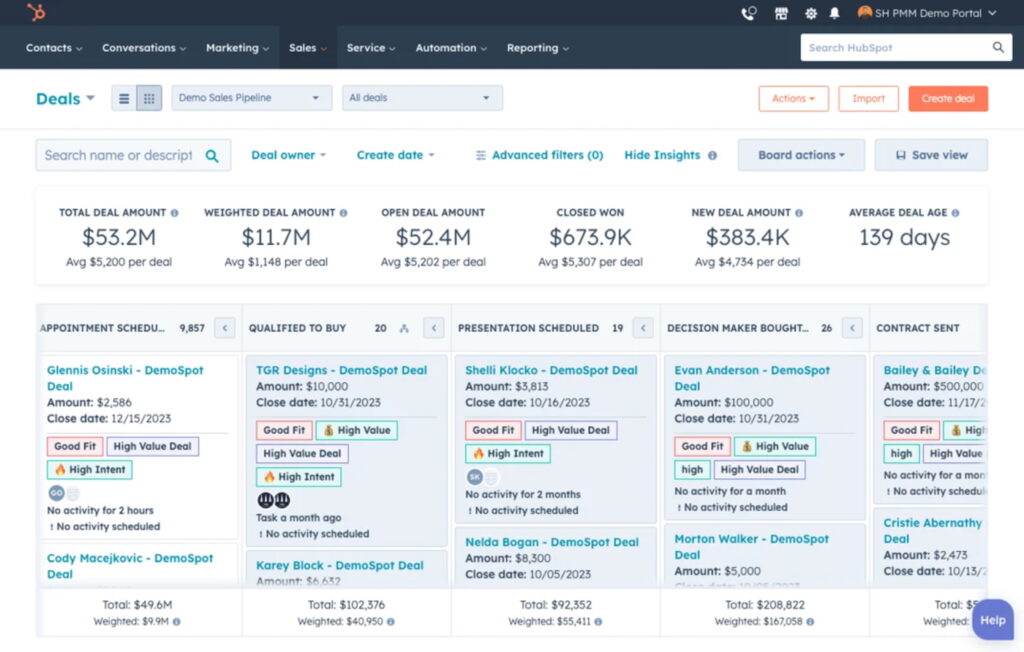The image size is (1024, 652).
Task: Open the Automation menu
Action: (451, 48)
